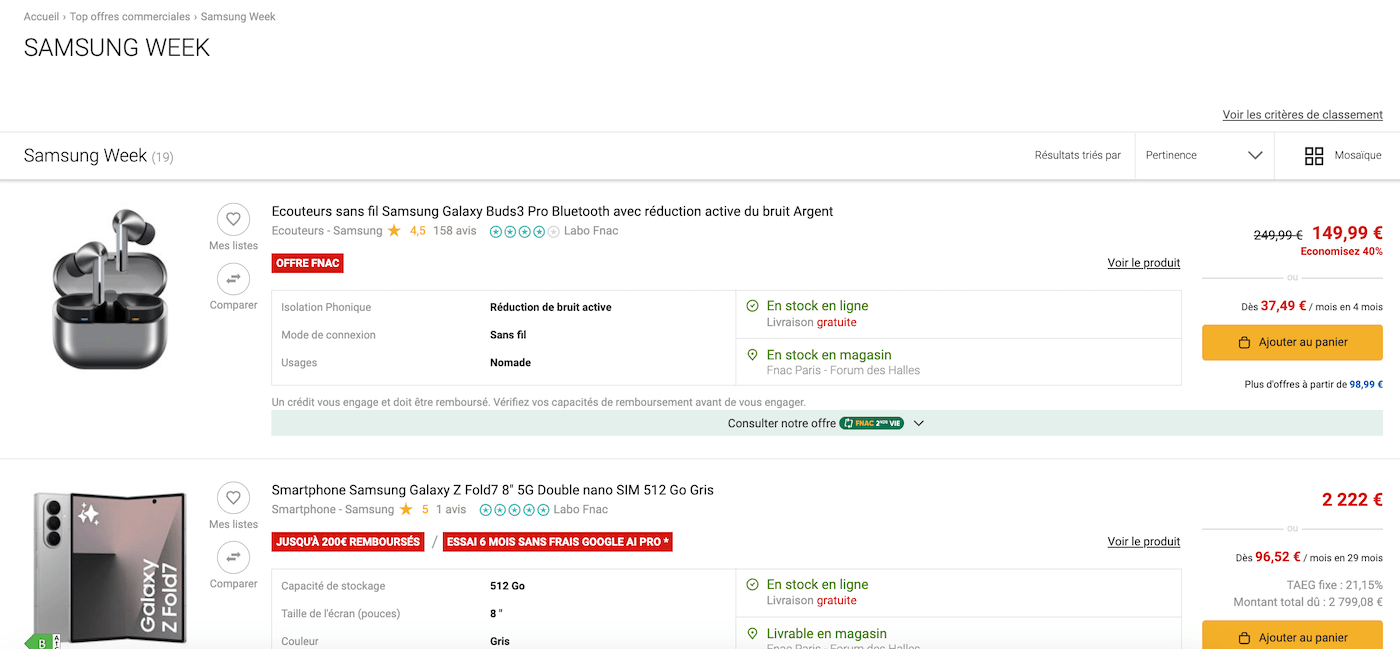Click compare icon for Galaxy Z Fold7
Viewport: 1400px width, 649px height.
coord(233,558)
